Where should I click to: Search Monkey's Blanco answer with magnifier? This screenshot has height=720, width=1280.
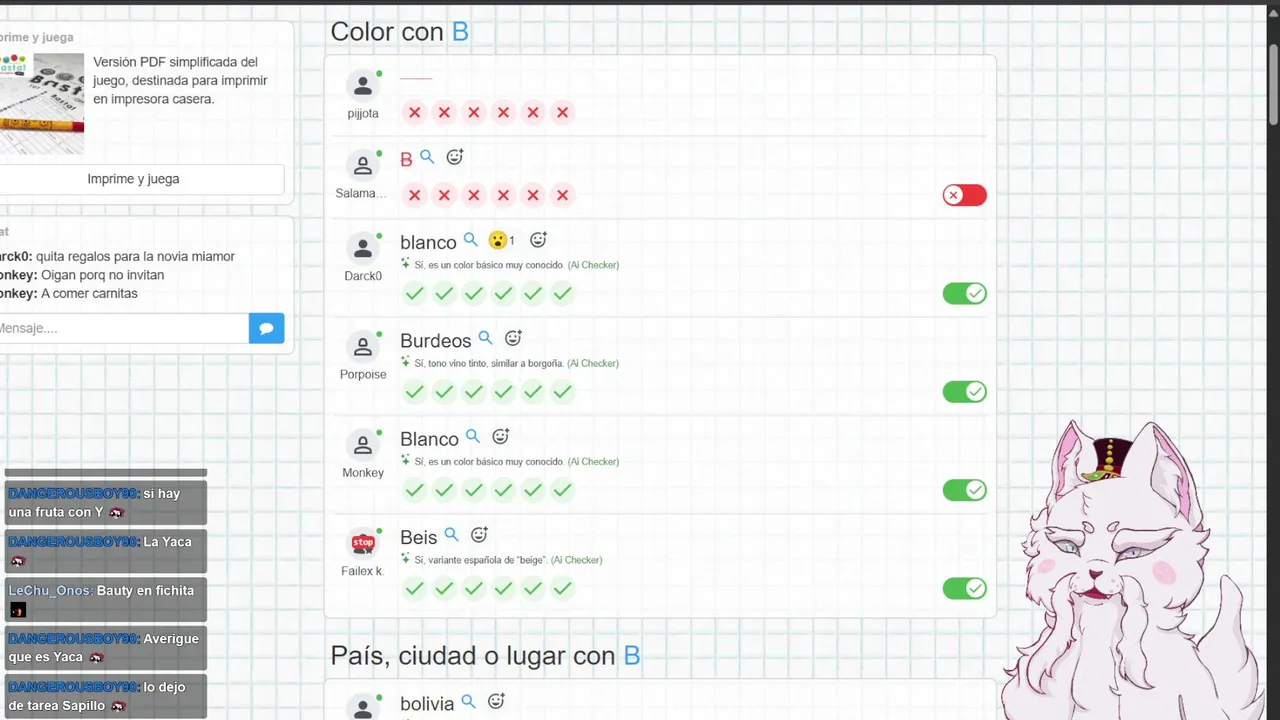point(473,437)
